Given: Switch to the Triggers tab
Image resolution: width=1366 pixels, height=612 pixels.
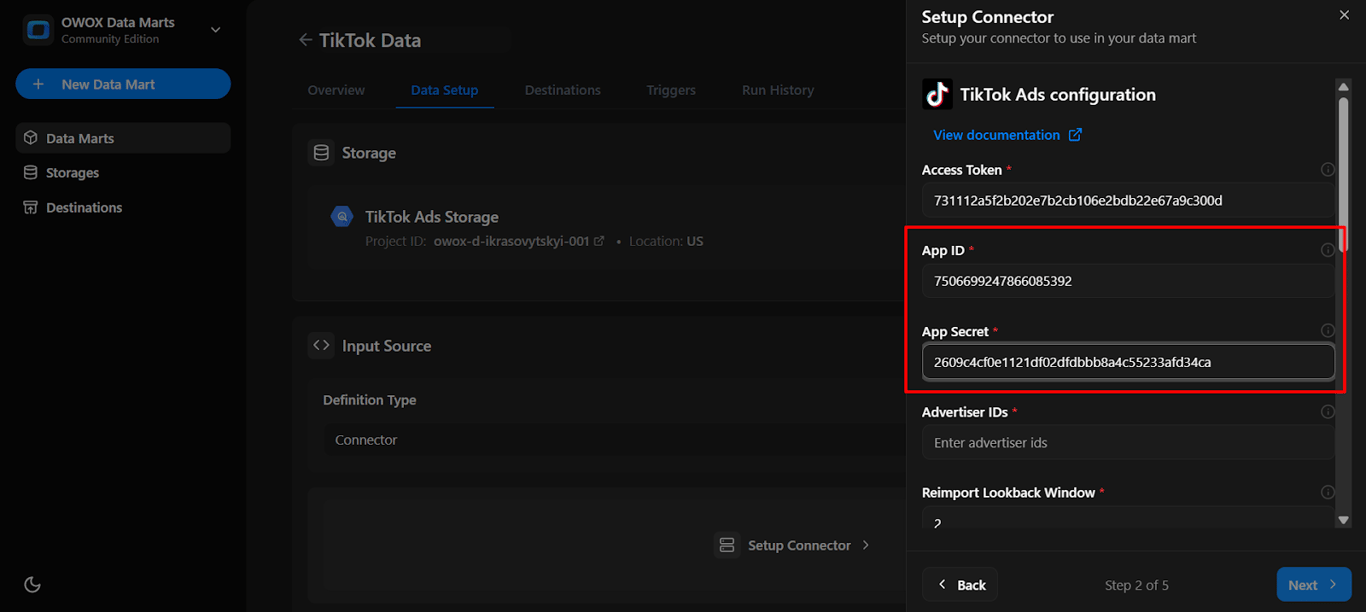Looking at the screenshot, I should coord(671,90).
